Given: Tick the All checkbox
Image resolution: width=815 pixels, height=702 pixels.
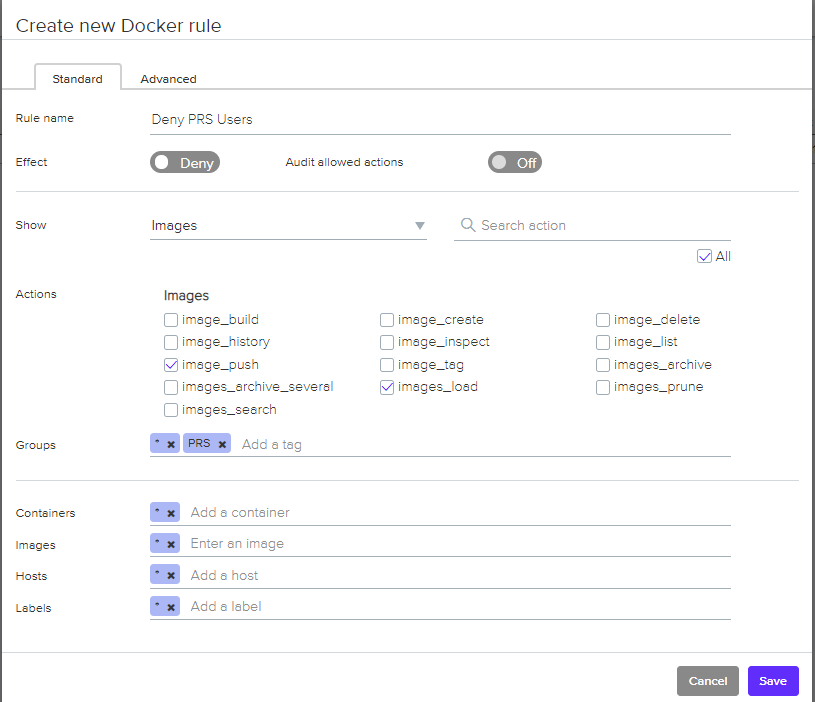Looking at the screenshot, I should click(x=705, y=257).
